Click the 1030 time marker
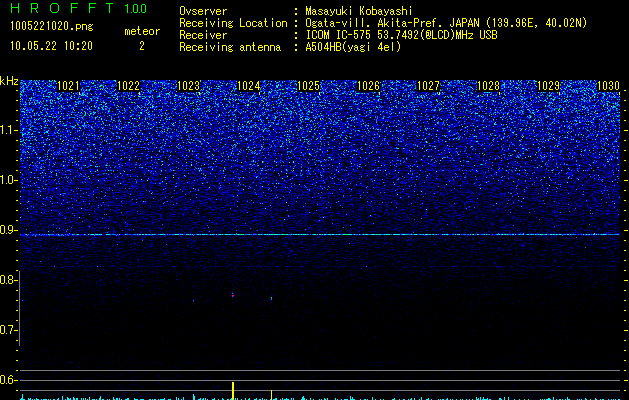This screenshot has height=400, width=629. (x=608, y=86)
